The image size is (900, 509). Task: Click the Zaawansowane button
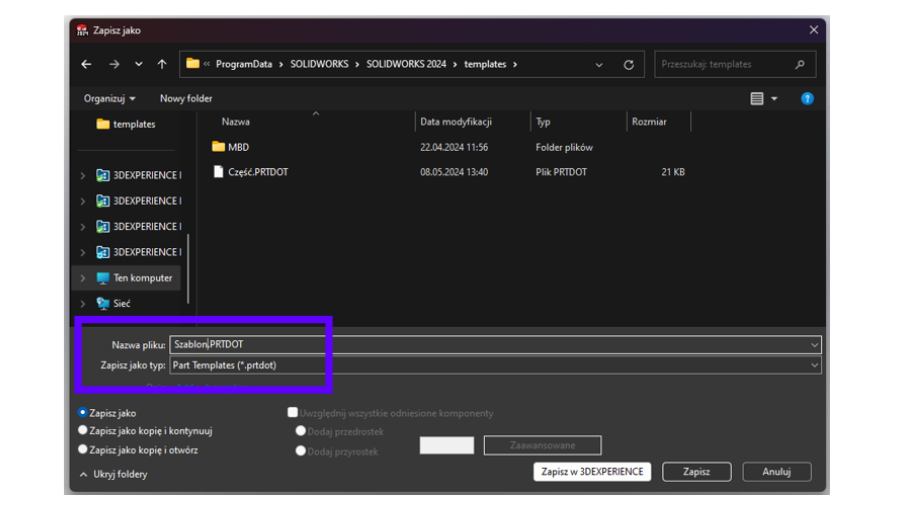(542, 445)
